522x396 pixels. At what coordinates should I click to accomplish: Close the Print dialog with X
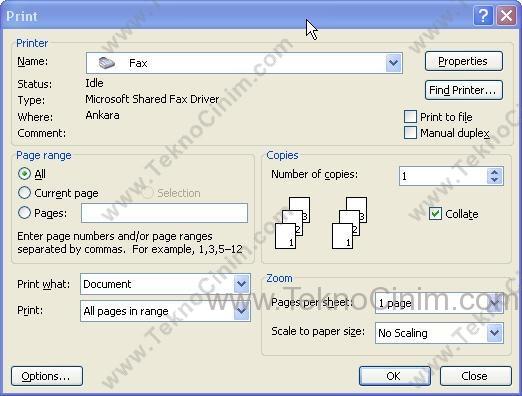pyautogui.click(x=506, y=16)
